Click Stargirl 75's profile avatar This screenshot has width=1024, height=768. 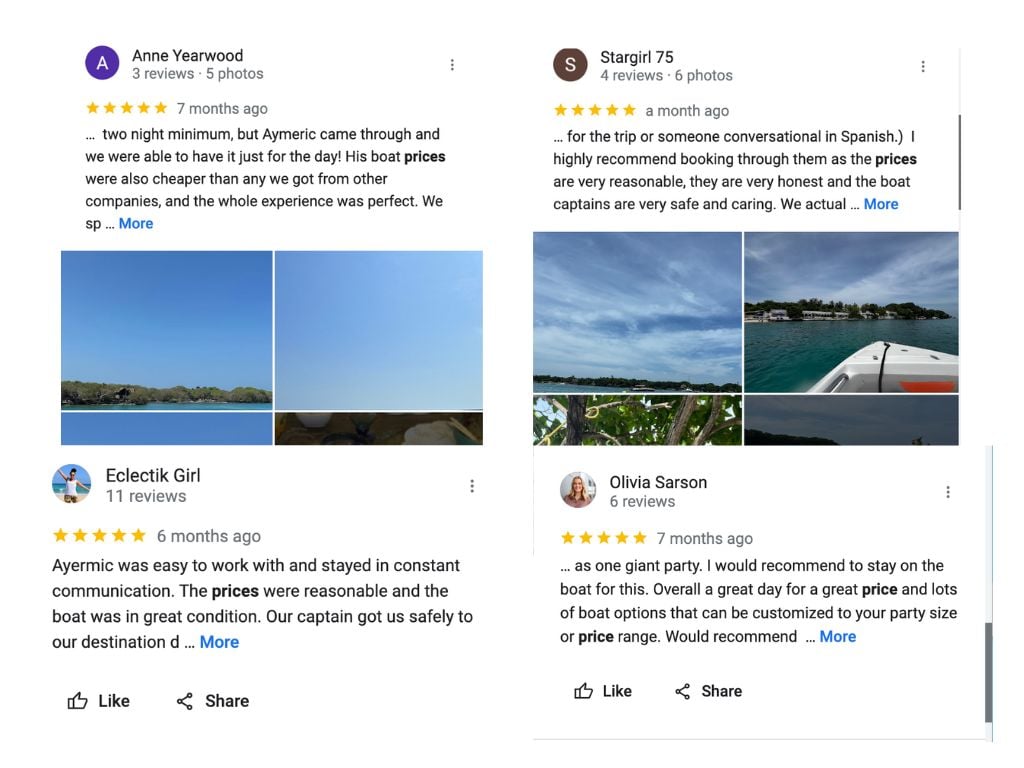(570, 64)
